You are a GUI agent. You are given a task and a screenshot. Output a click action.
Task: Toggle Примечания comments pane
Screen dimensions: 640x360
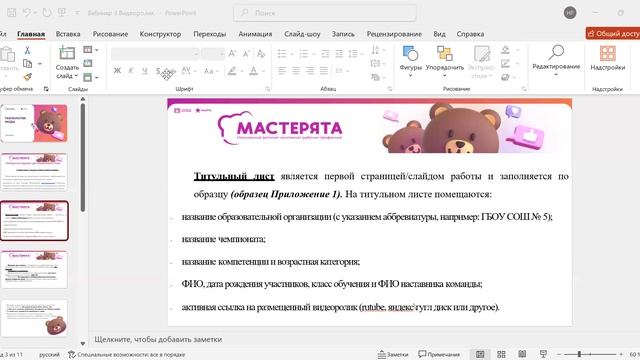[439, 354]
